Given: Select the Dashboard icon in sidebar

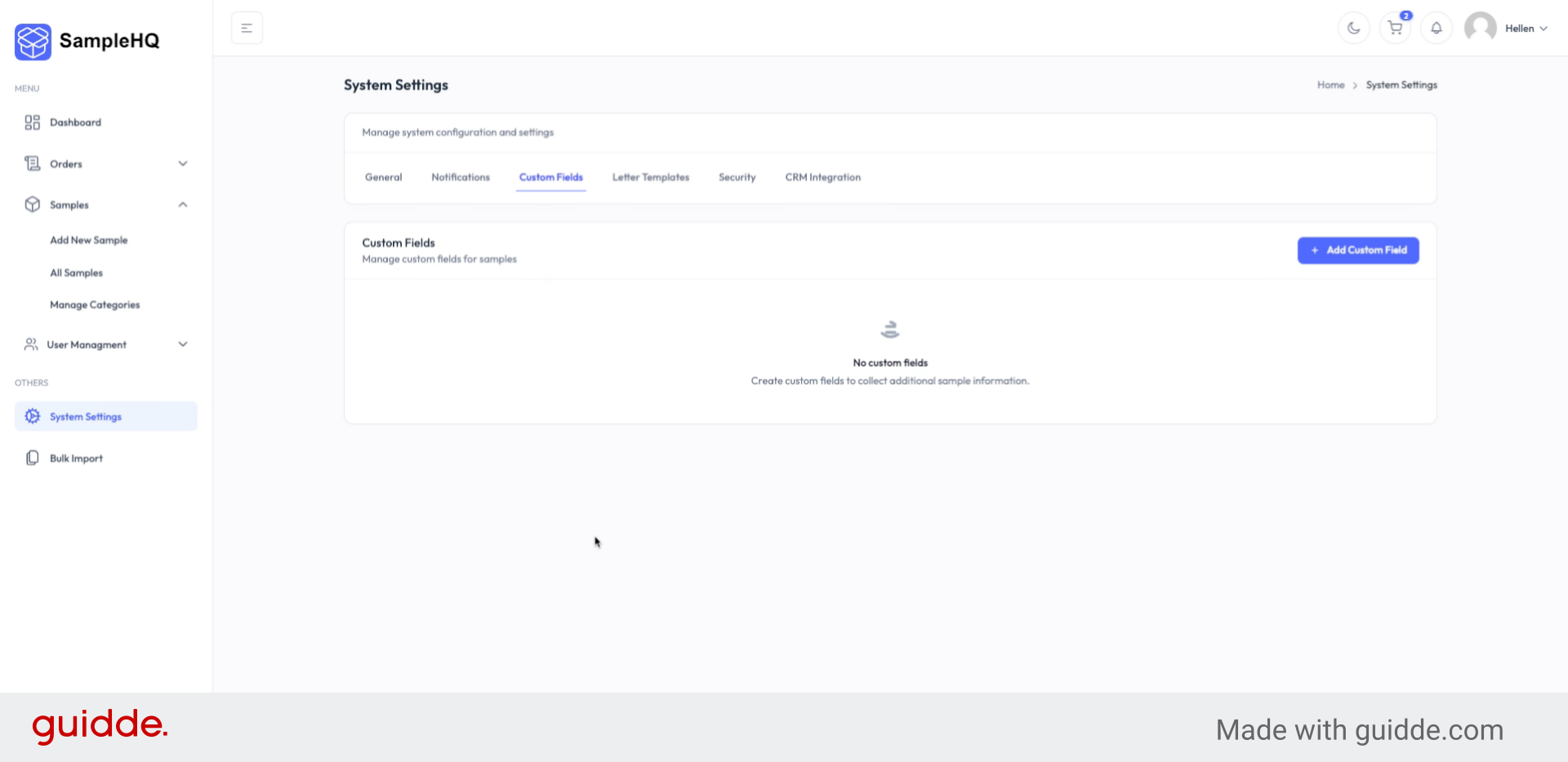Looking at the screenshot, I should point(32,122).
